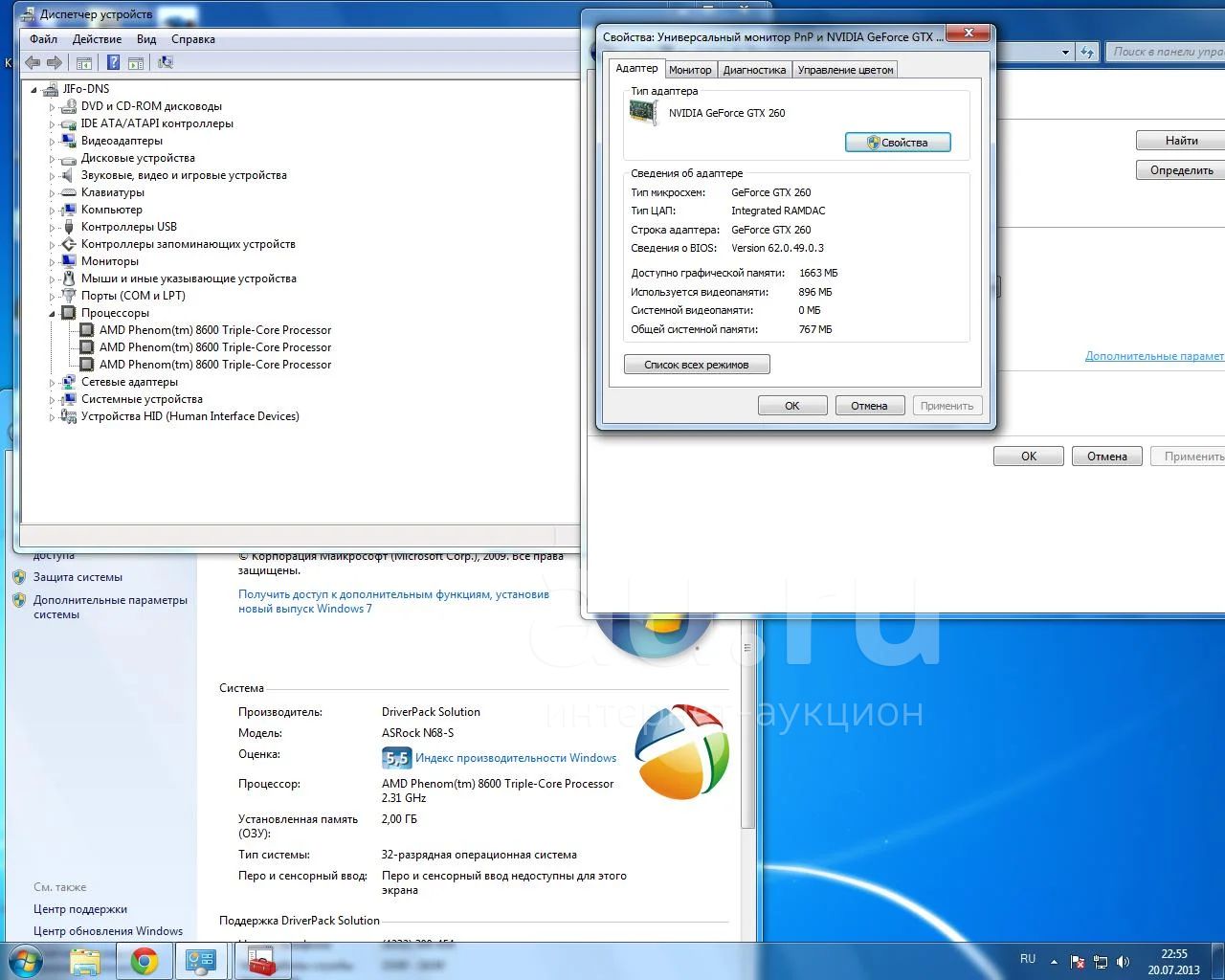Click the Найти button
The image size is (1225, 980).
(1181, 141)
